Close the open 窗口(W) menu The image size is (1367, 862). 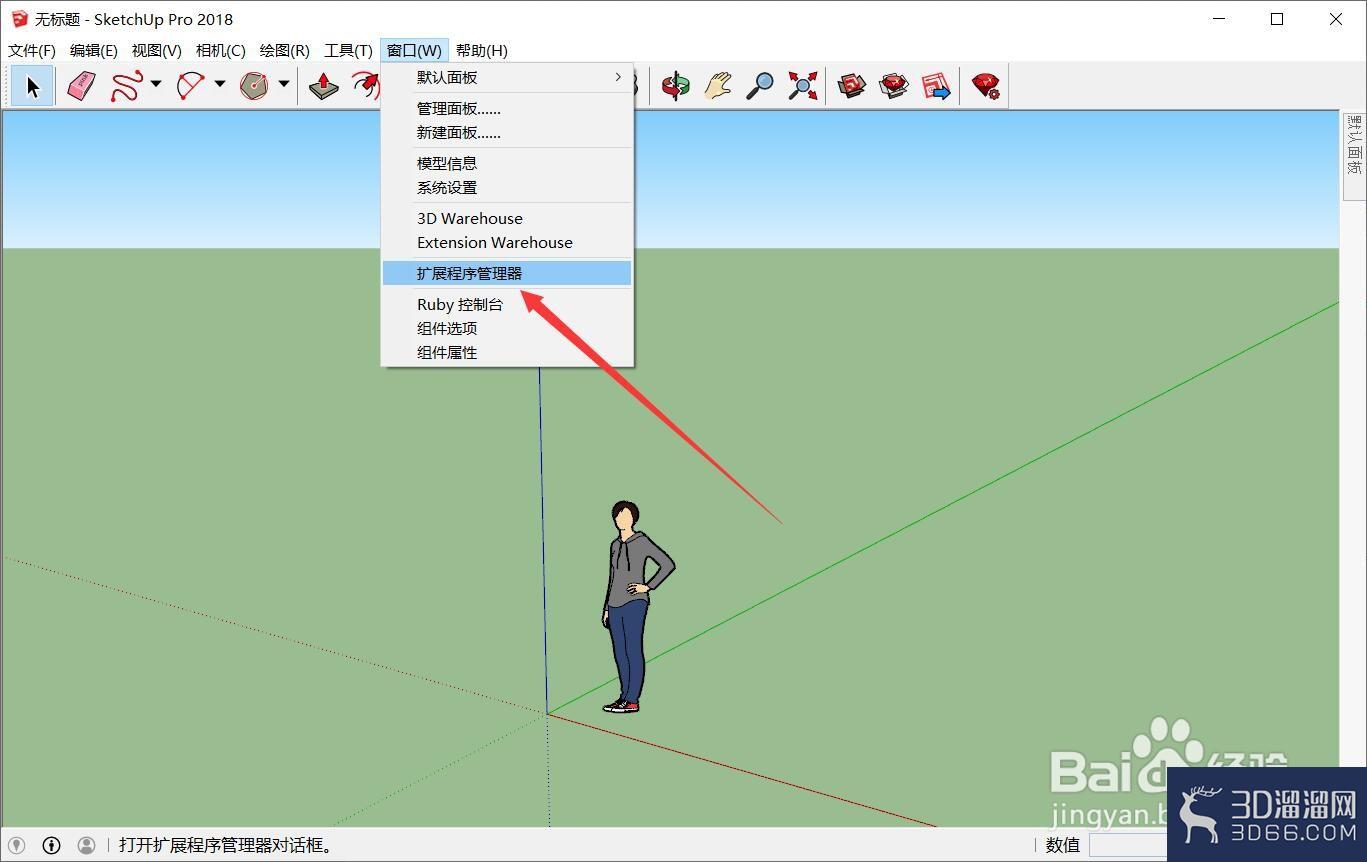pyautogui.click(x=414, y=50)
